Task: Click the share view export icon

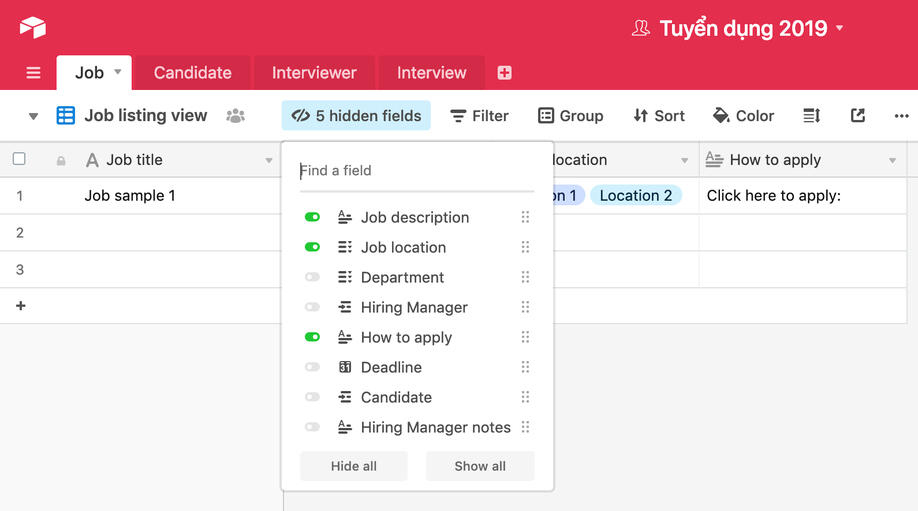Action: coord(857,116)
